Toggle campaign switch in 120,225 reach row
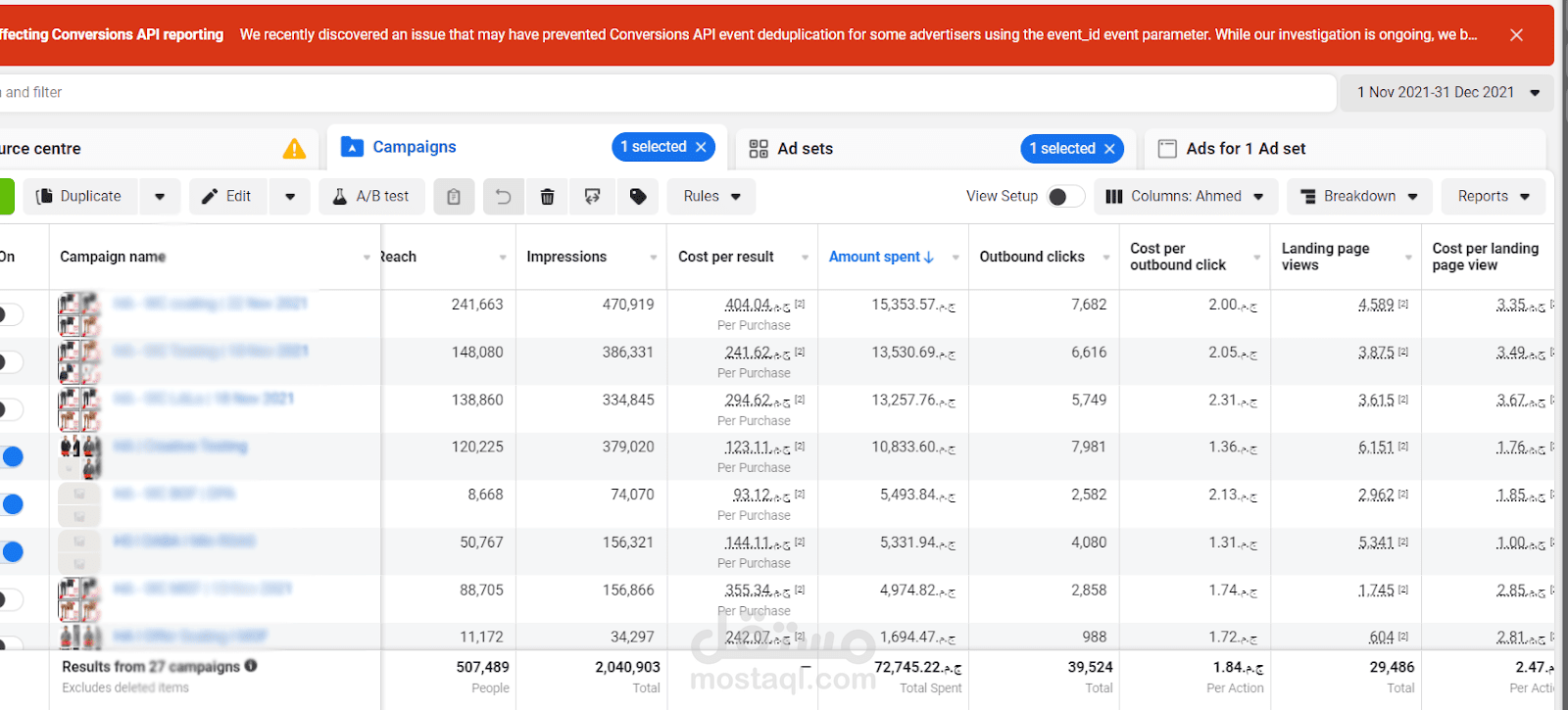The width and height of the screenshot is (1568, 710). click(x=13, y=456)
